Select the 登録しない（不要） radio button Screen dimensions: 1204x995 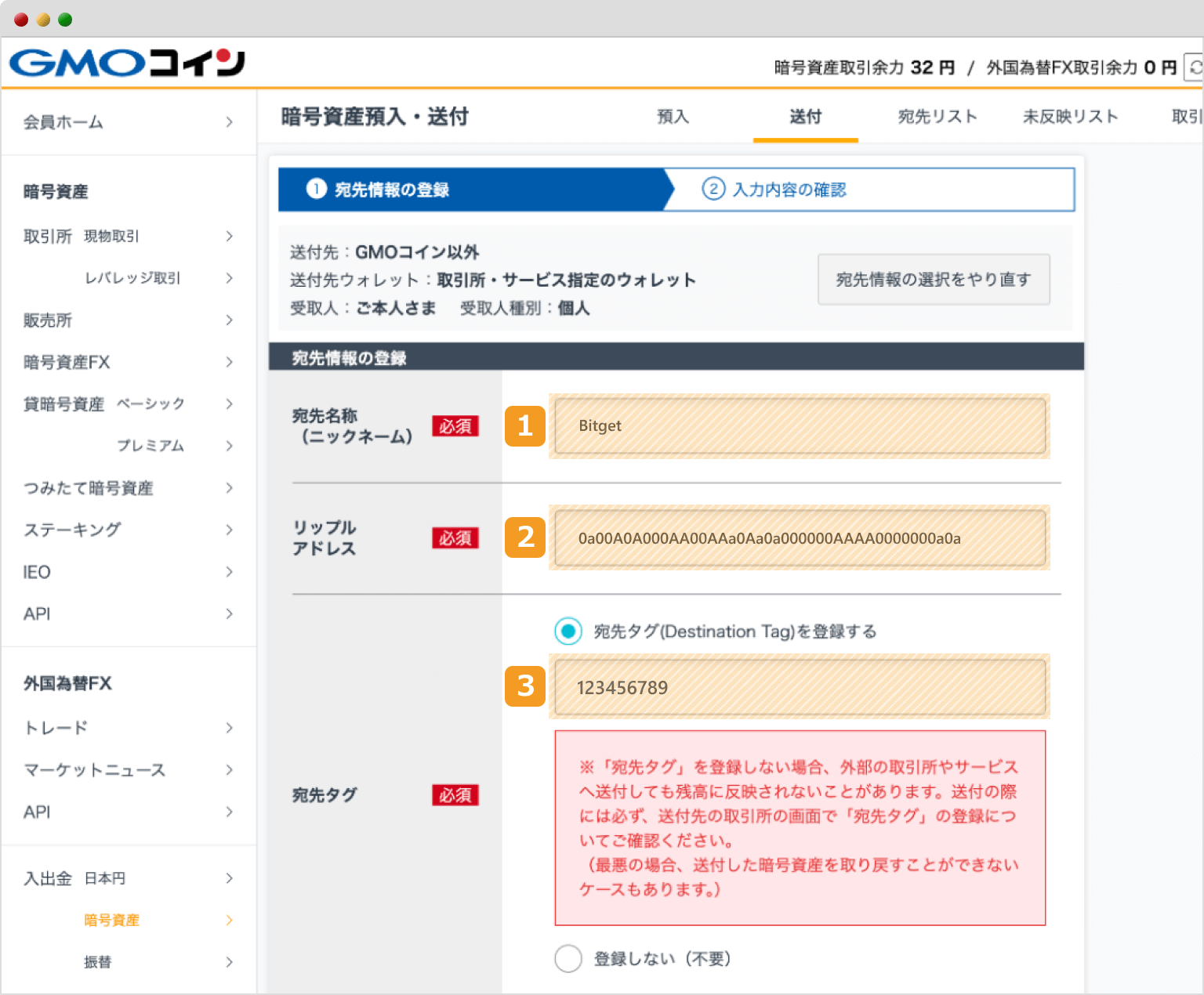[568, 958]
